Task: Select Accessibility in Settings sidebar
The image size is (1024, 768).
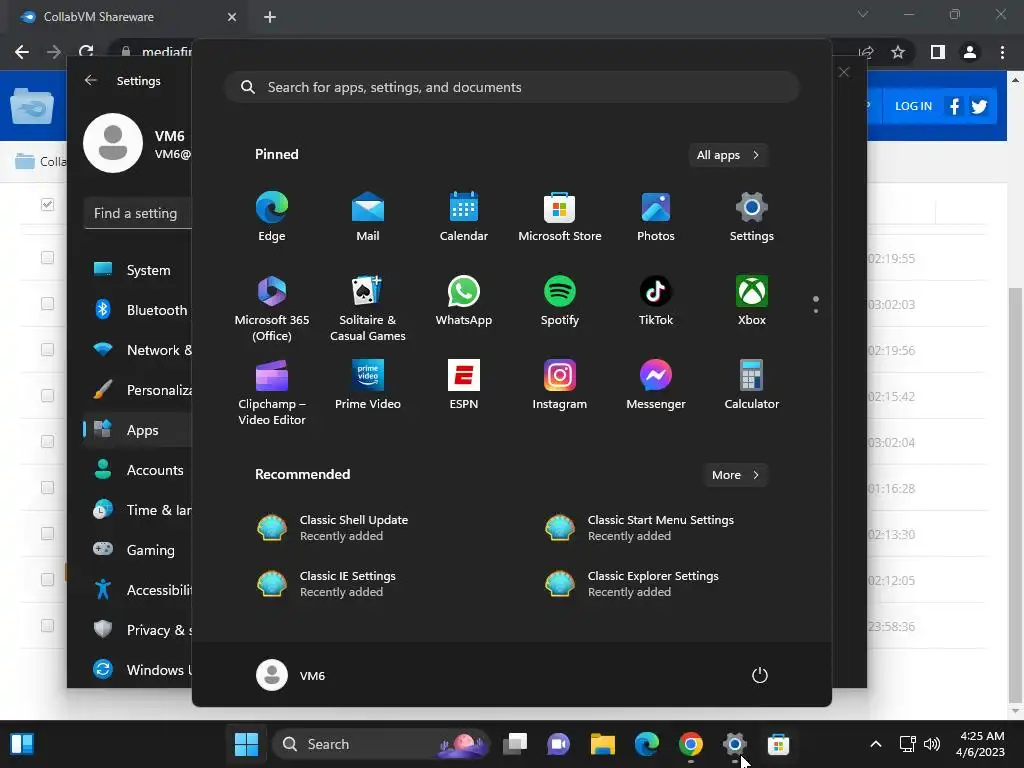Action: click(x=138, y=590)
